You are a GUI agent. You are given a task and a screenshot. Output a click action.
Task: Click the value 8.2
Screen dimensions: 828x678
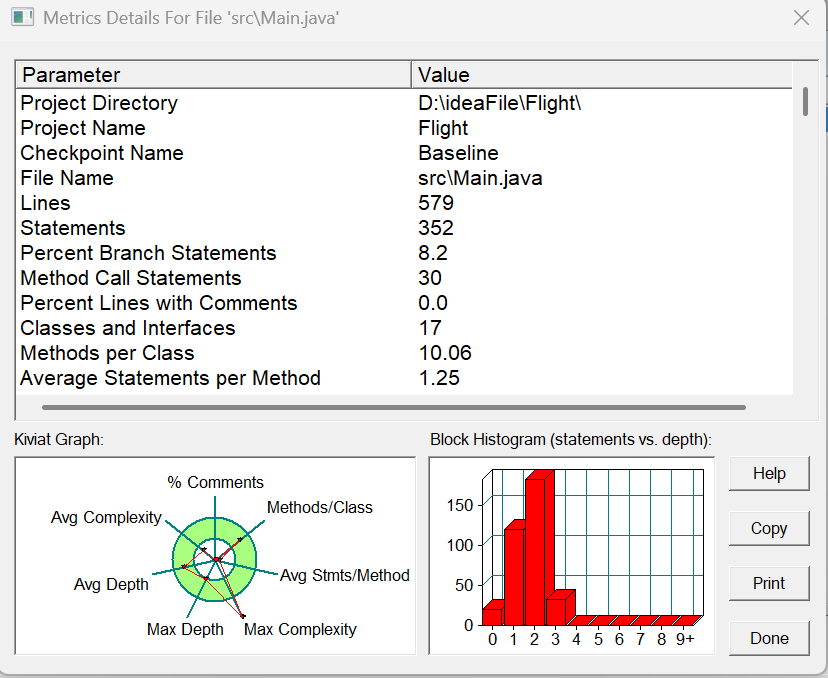433,253
